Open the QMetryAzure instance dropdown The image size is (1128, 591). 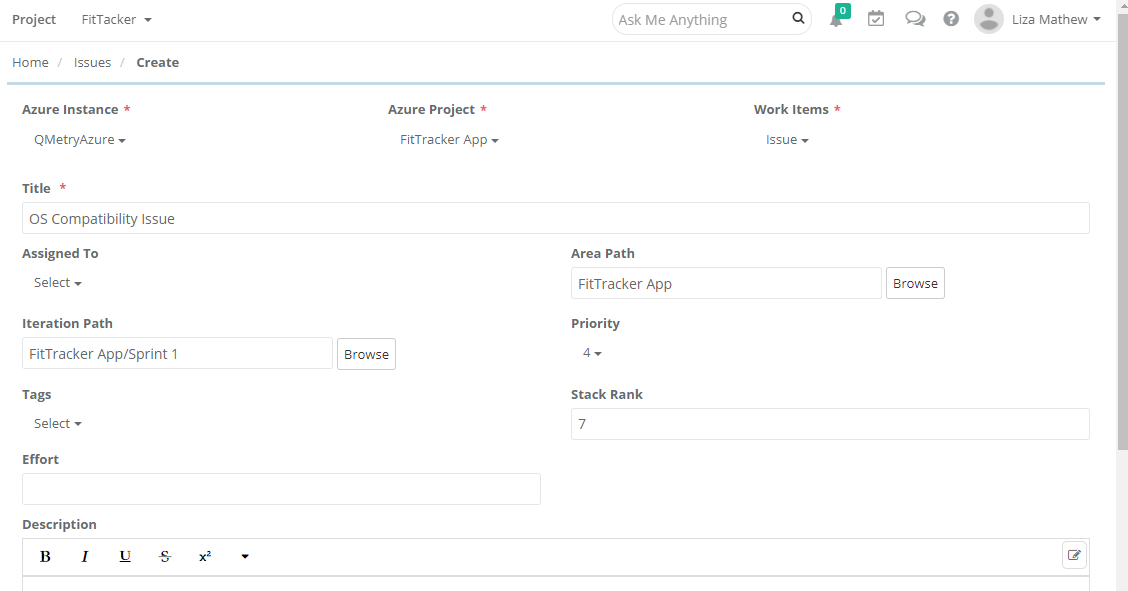click(80, 139)
